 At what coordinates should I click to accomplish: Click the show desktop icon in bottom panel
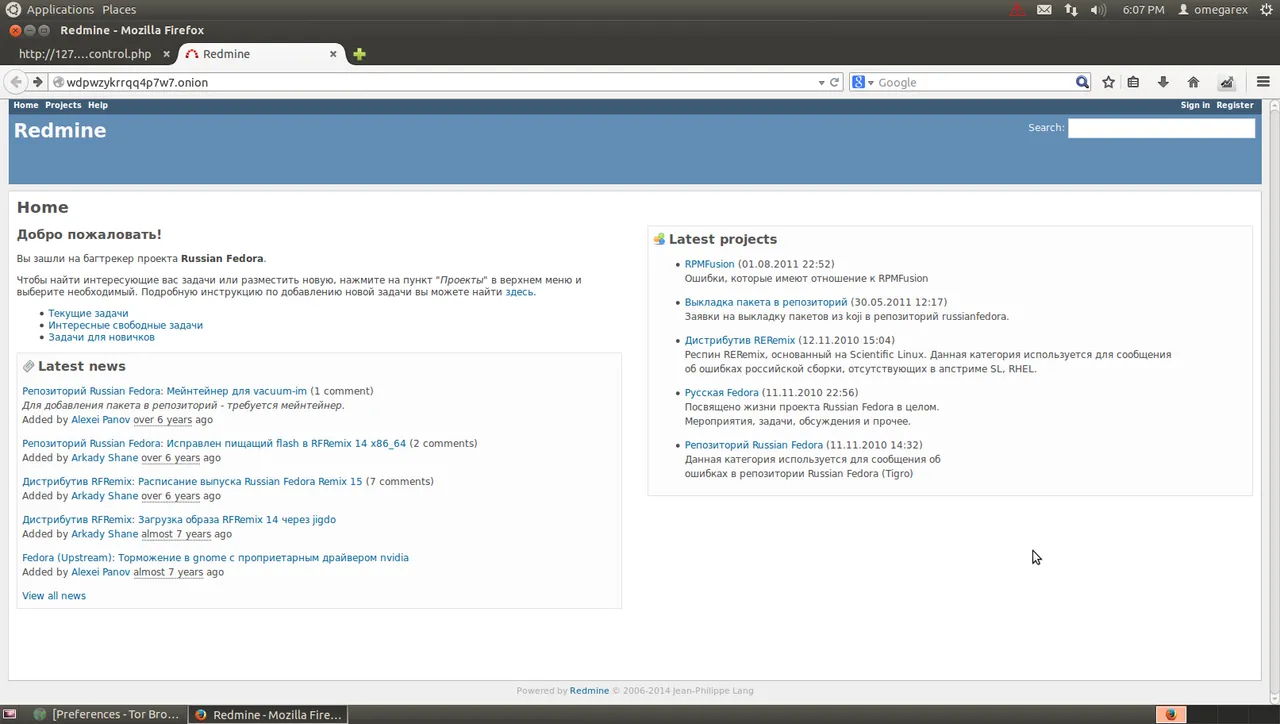pyautogui.click(x=10, y=714)
